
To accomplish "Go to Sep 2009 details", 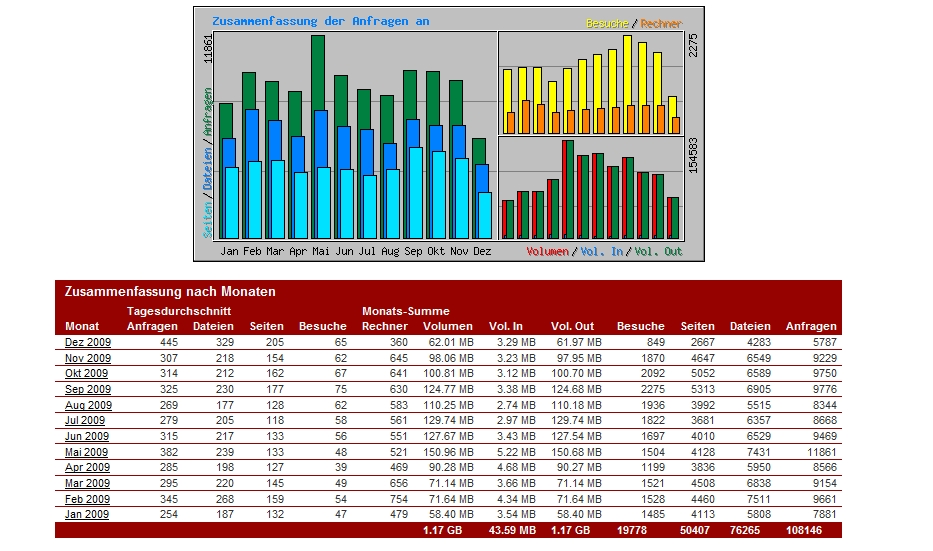I will [x=88, y=389].
